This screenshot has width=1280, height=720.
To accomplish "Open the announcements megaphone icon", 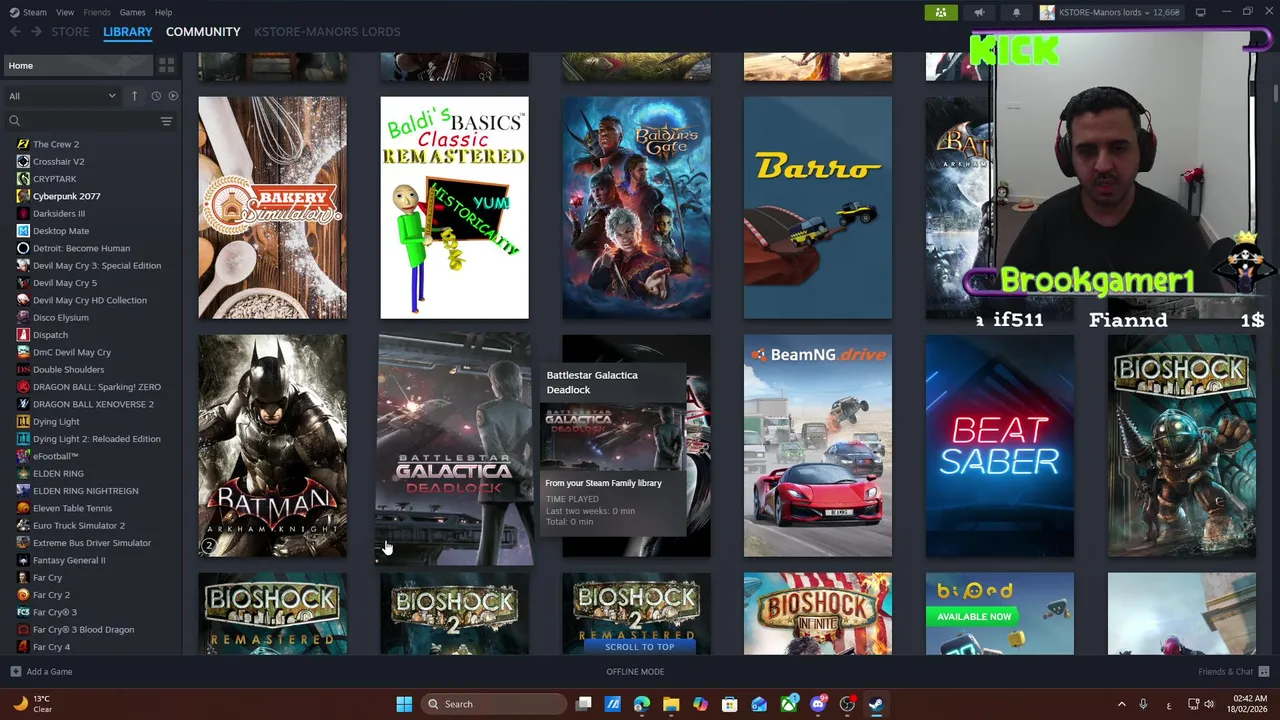I will pos(979,12).
